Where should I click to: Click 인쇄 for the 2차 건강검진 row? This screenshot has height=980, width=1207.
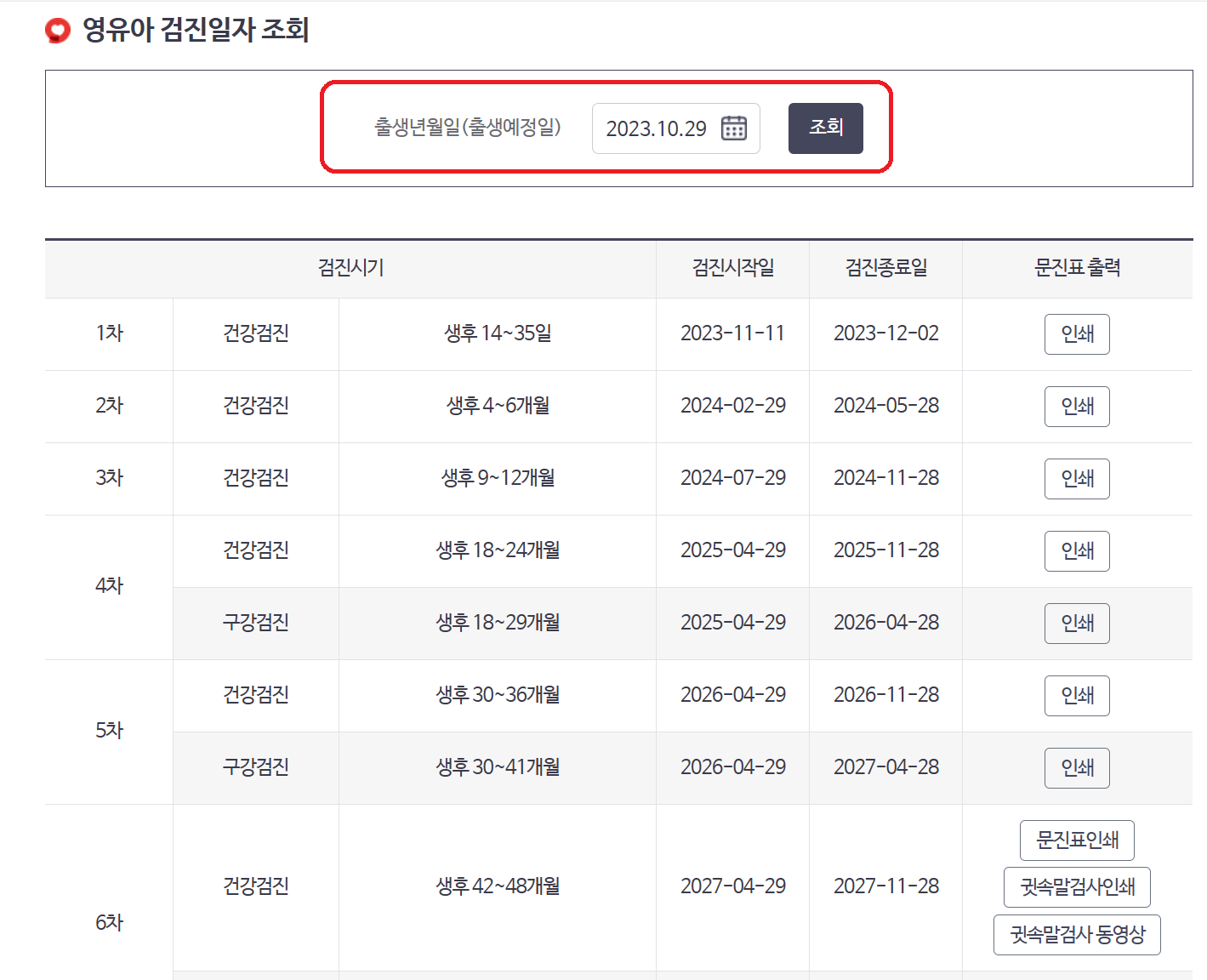[1076, 406]
